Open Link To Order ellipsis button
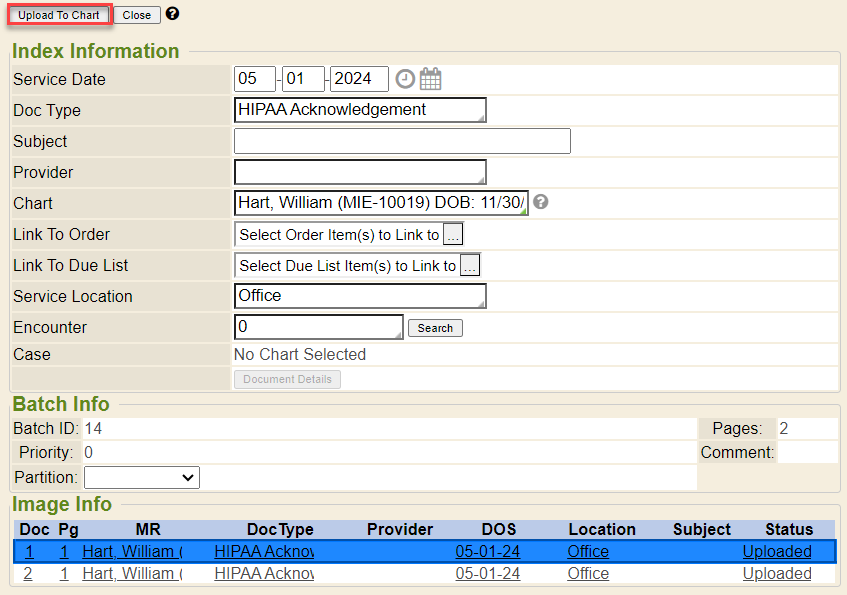This screenshot has width=847, height=595. [453, 235]
